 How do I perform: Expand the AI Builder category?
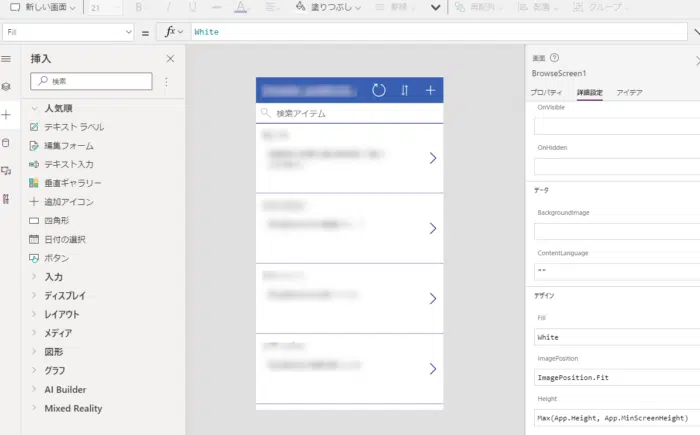[x=65, y=389]
